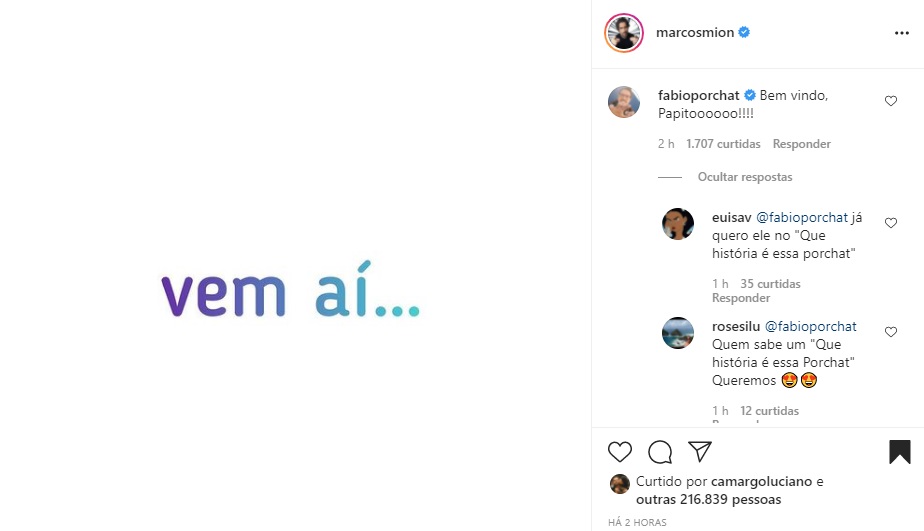Open marcosmion profile picture
This screenshot has height=531, width=924.
click(x=624, y=33)
